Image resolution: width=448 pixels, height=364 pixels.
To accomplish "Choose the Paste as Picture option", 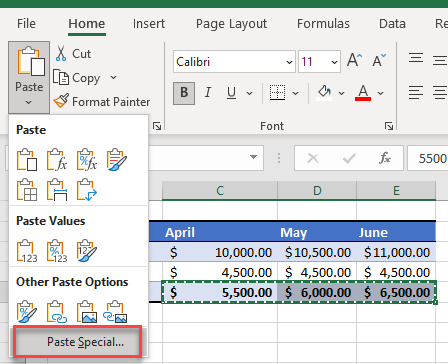I will 87,312.
